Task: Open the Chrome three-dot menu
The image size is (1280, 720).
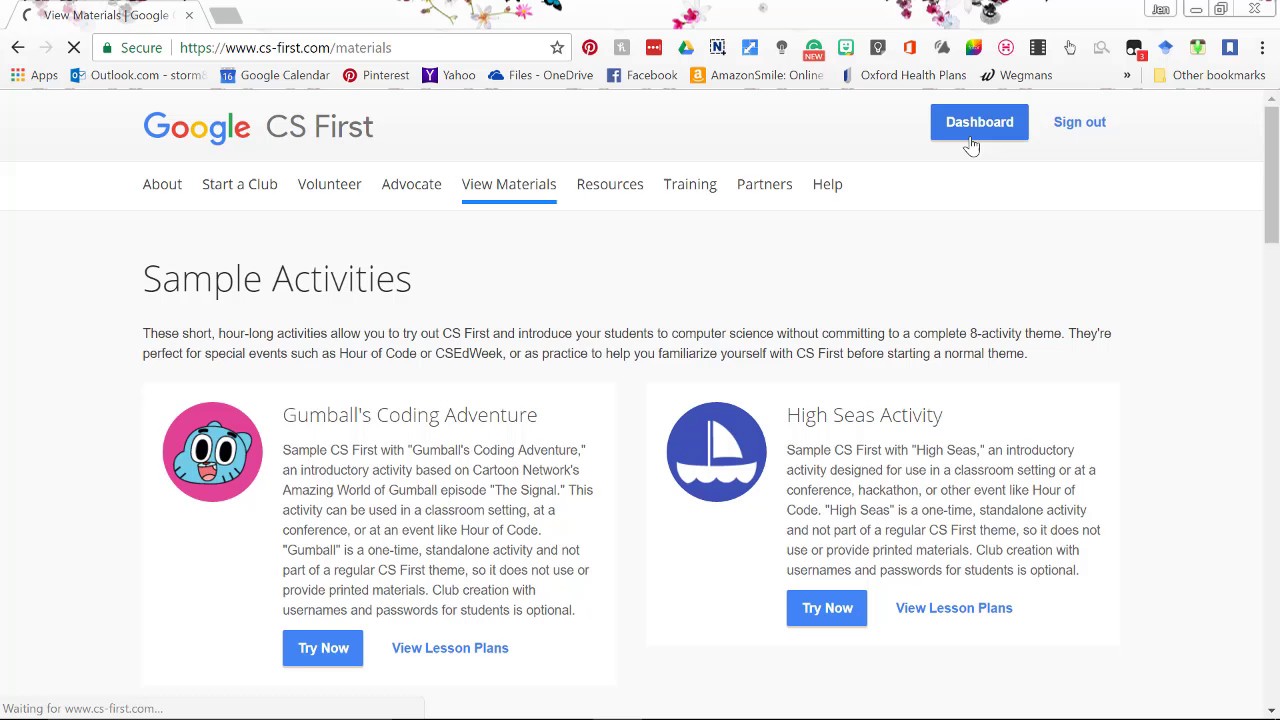Action: pos(1262,48)
